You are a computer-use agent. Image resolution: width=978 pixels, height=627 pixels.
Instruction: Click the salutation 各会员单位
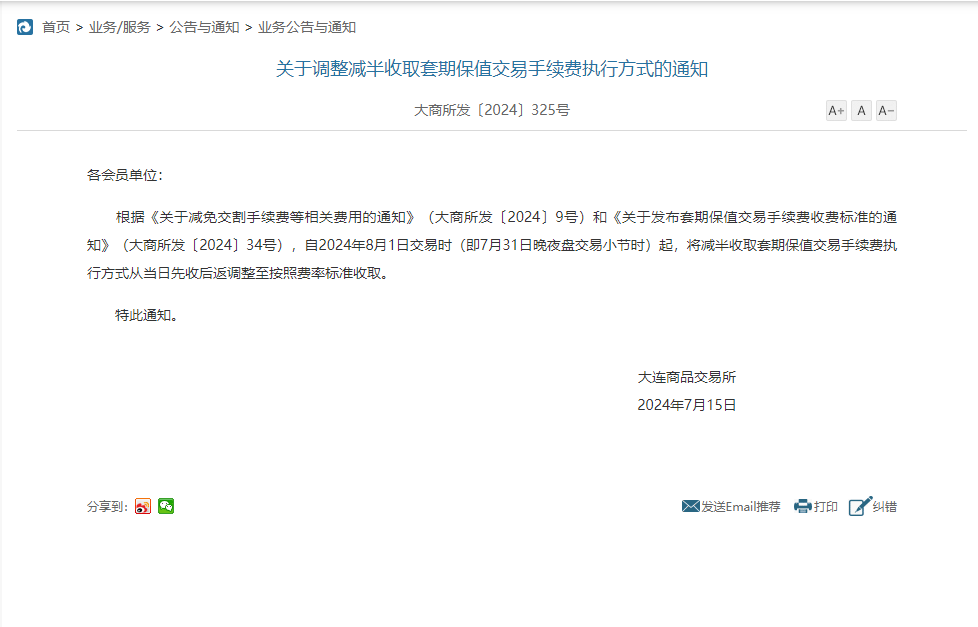pos(125,175)
